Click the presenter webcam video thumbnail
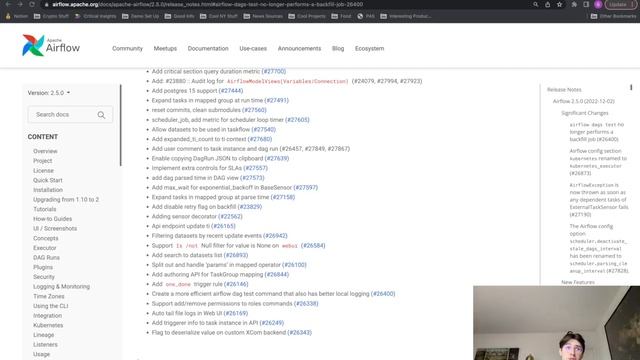 557,323
